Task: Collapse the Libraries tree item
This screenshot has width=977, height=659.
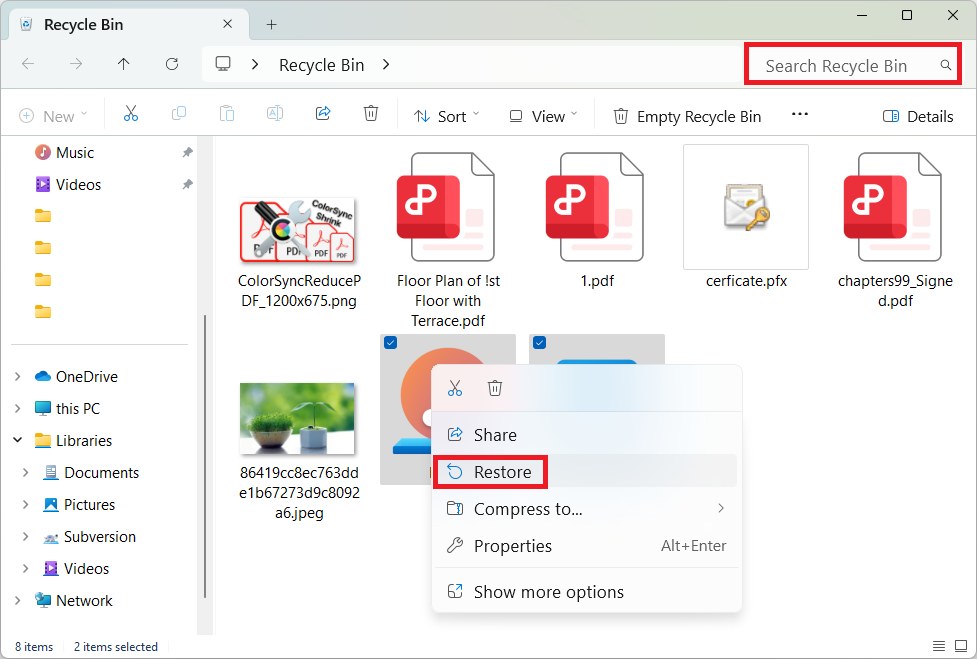Action: point(17,440)
